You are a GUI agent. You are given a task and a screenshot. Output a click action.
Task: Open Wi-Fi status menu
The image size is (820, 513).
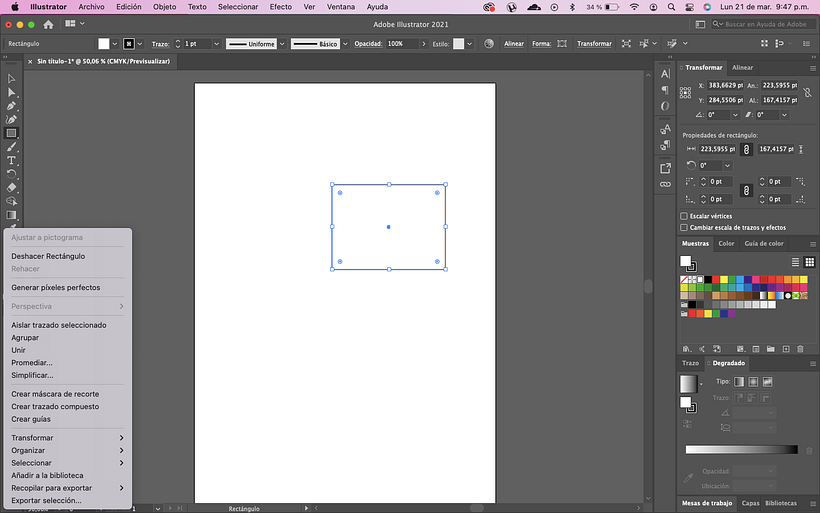click(x=634, y=7)
